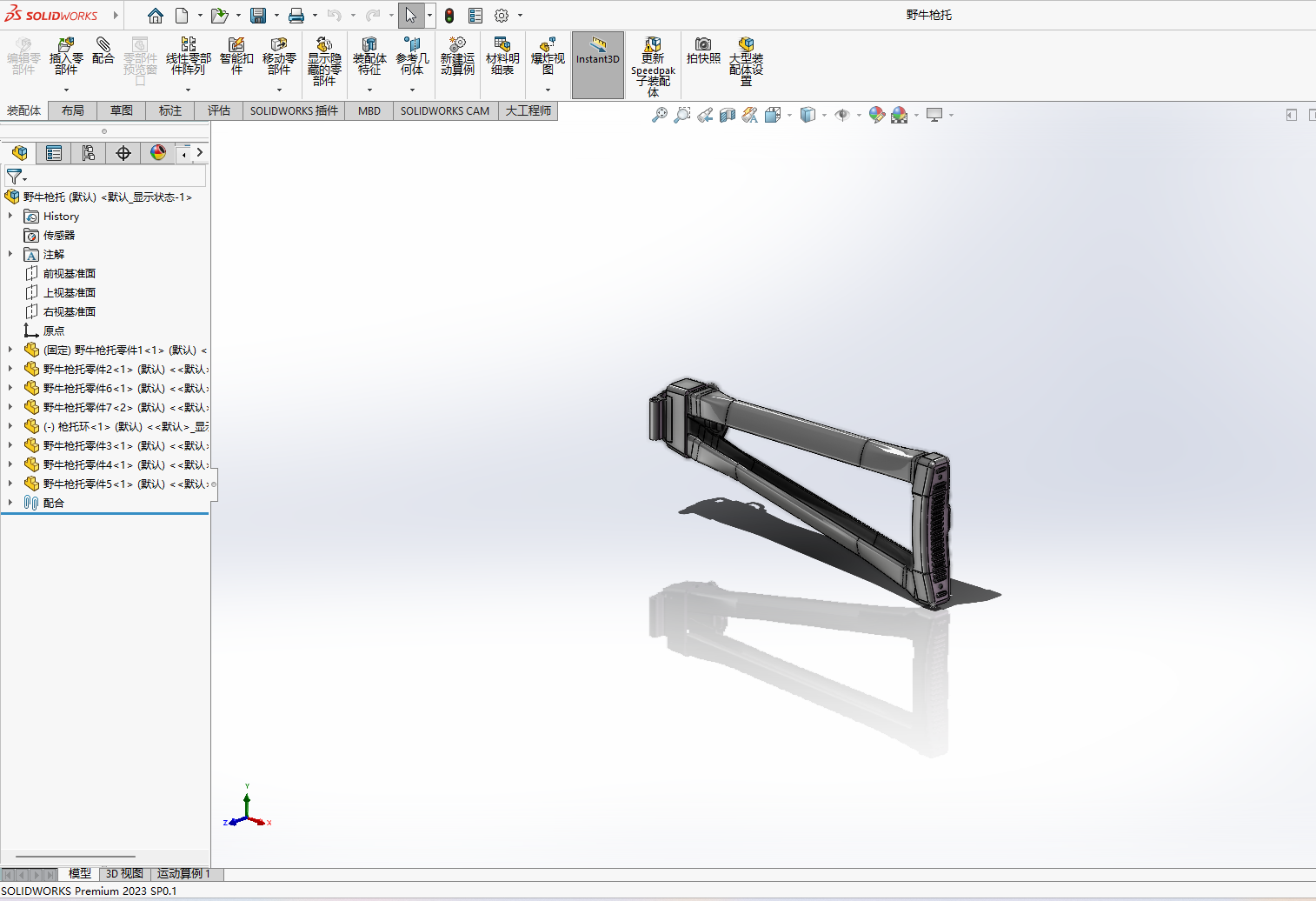
Task: Toggle Hide/Show Items eye icon
Action: [x=842, y=115]
